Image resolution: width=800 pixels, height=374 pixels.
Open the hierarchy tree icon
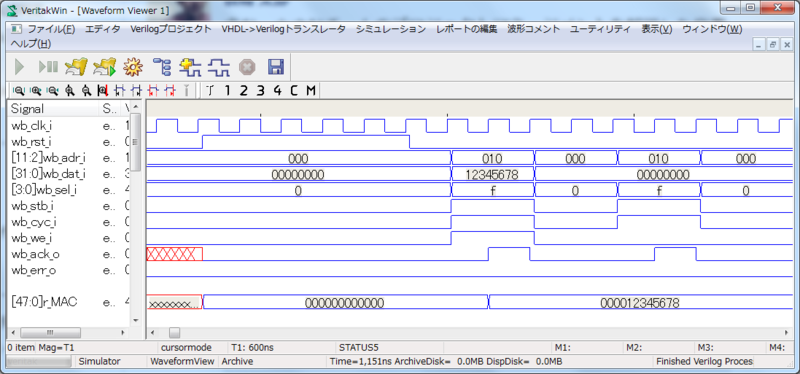tap(163, 67)
